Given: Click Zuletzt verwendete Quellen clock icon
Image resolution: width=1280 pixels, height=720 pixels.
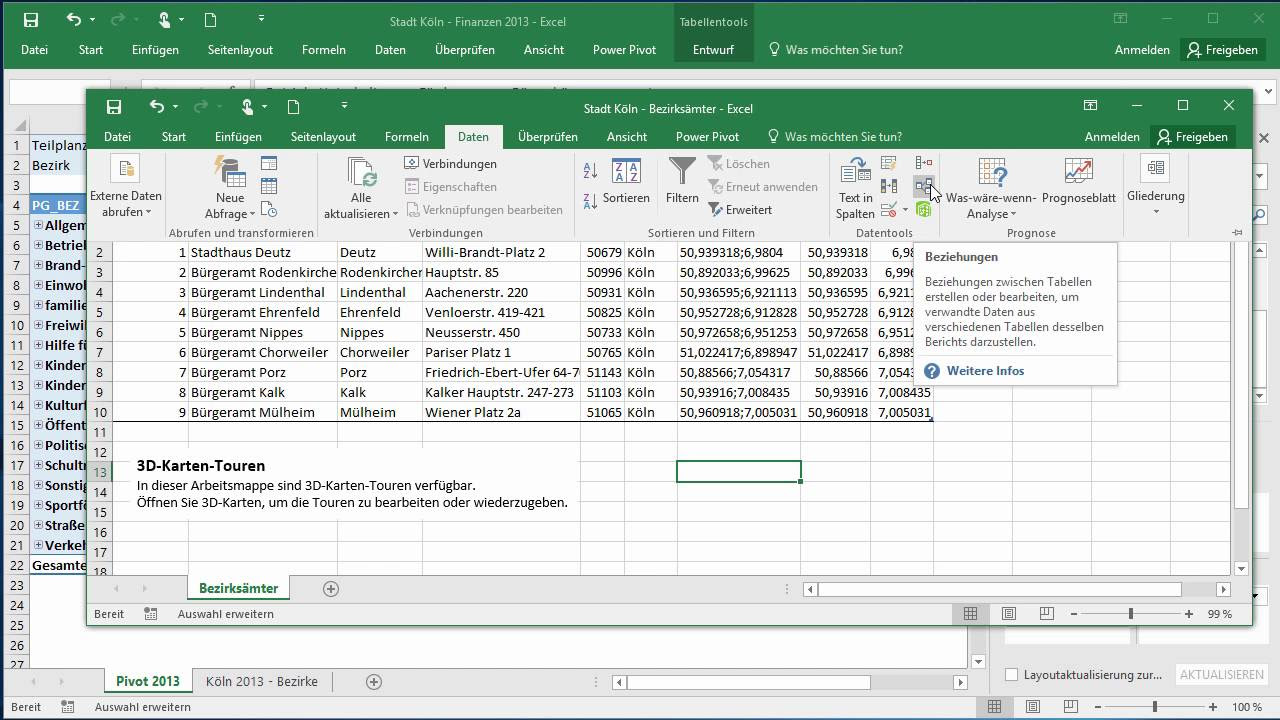Looking at the screenshot, I should click(269, 210).
